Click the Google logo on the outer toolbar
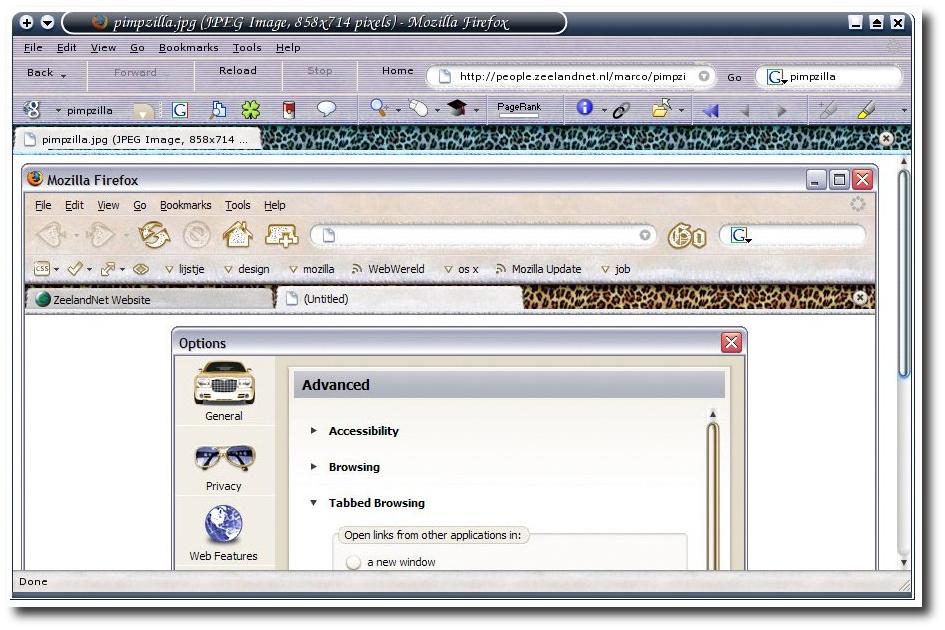 tap(31, 109)
